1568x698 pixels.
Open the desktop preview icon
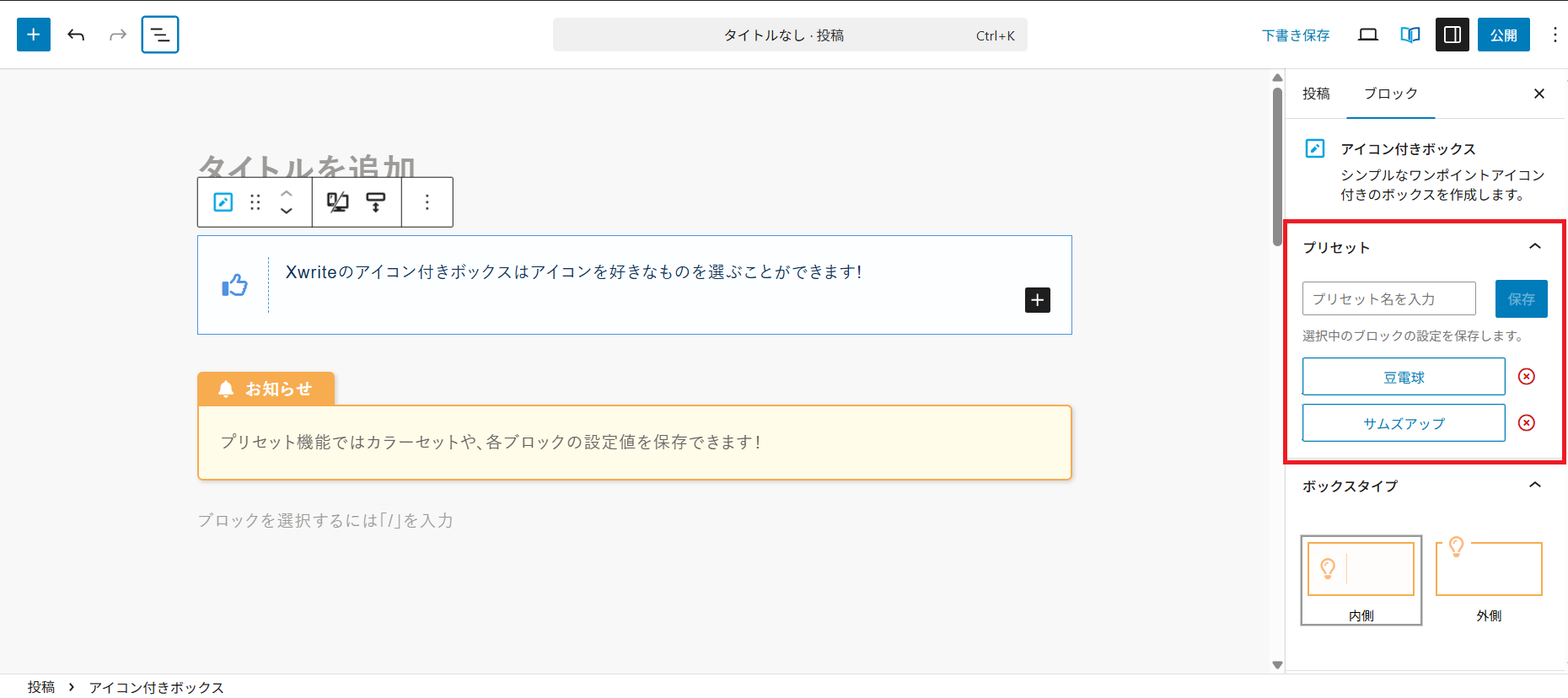click(x=1368, y=35)
